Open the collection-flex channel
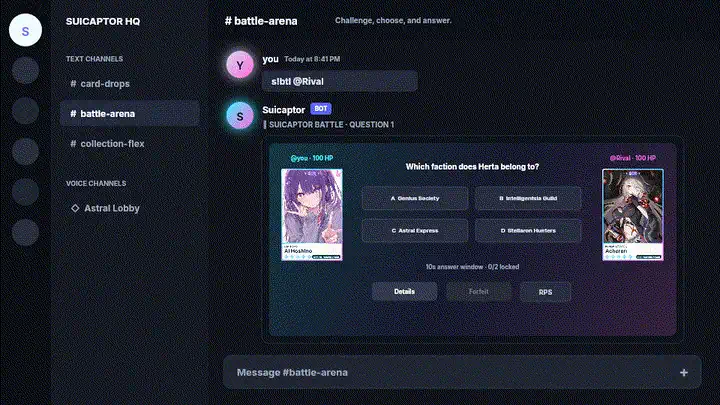The image size is (720, 405). coord(129,144)
